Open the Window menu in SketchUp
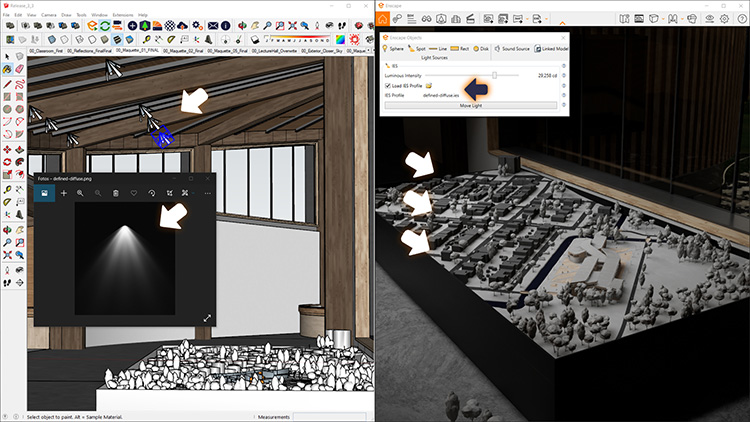 click(x=99, y=15)
